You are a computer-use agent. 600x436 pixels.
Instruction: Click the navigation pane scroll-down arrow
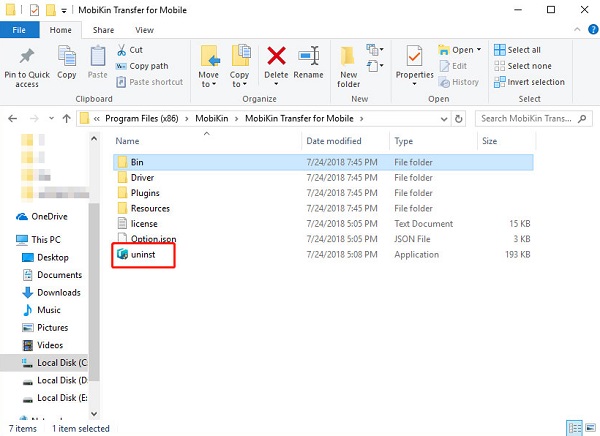pyautogui.click(x=94, y=413)
